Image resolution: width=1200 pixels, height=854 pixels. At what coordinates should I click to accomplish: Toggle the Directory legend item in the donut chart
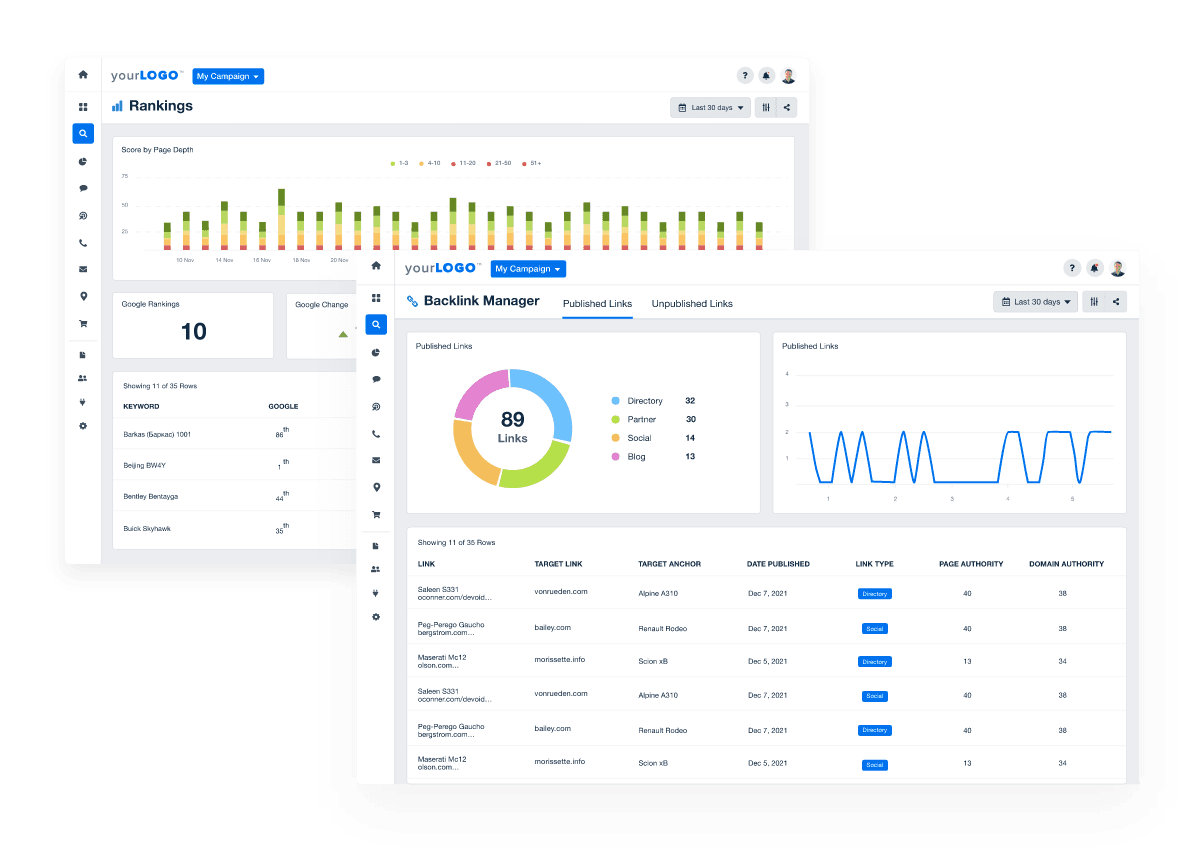pyautogui.click(x=646, y=400)
